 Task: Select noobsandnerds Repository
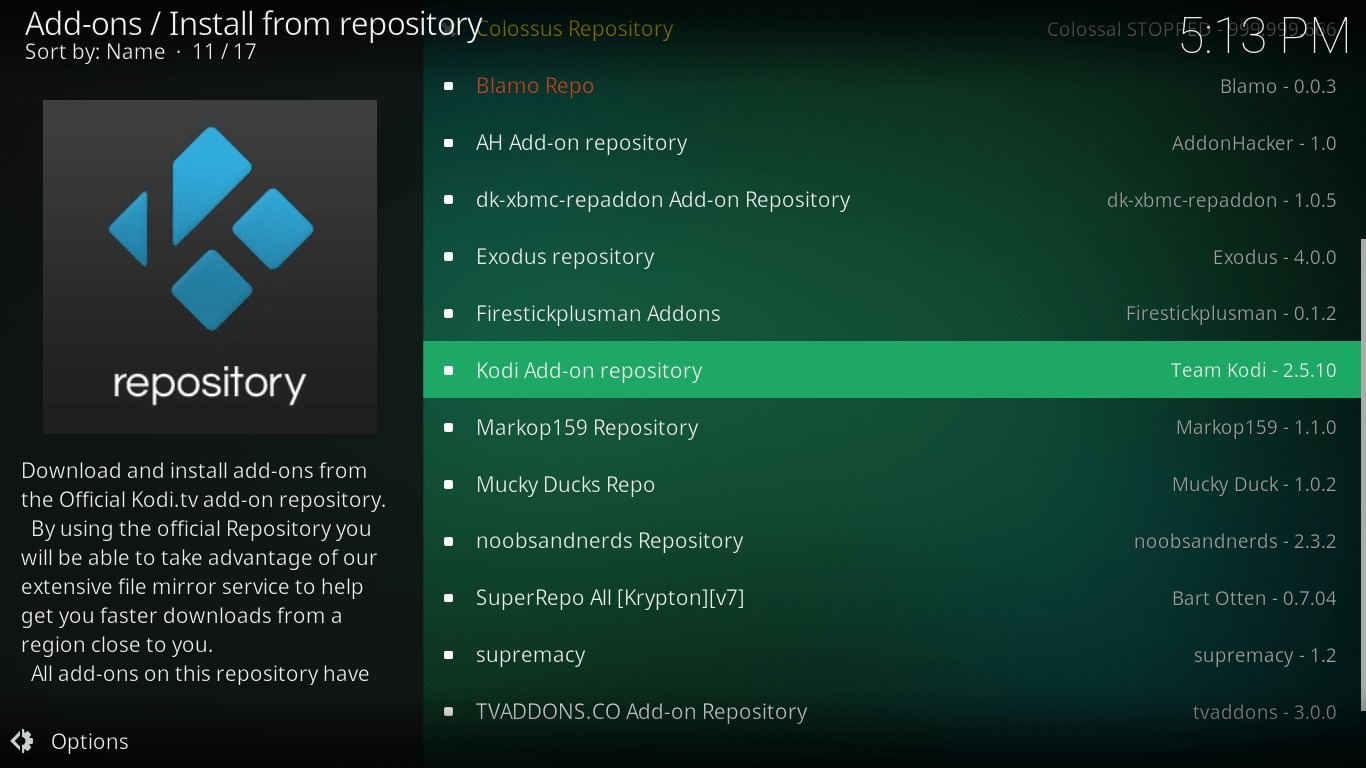(x=892, y=541)
